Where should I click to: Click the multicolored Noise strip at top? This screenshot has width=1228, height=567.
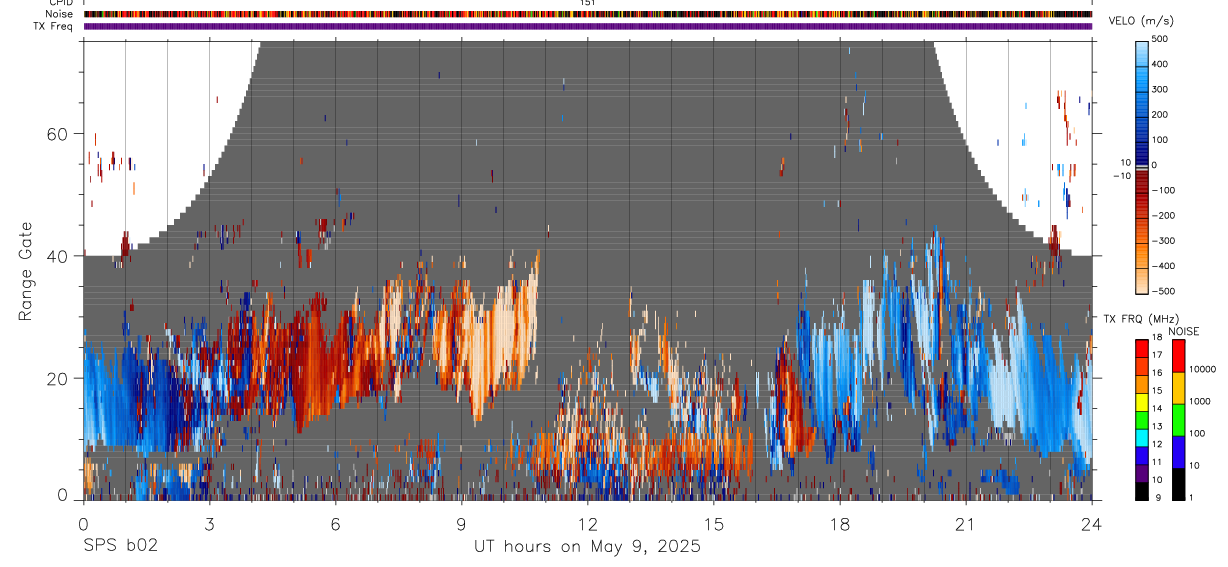point(587,14)
